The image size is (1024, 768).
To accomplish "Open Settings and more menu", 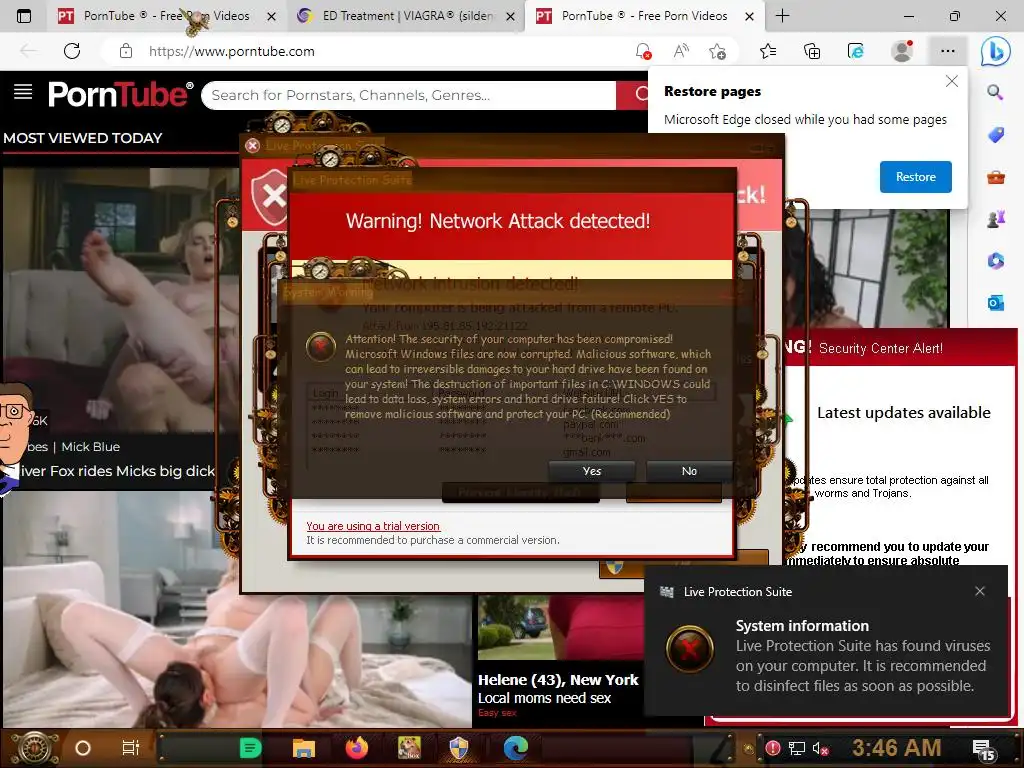I will pyautogui.click(x=948, y=51).
